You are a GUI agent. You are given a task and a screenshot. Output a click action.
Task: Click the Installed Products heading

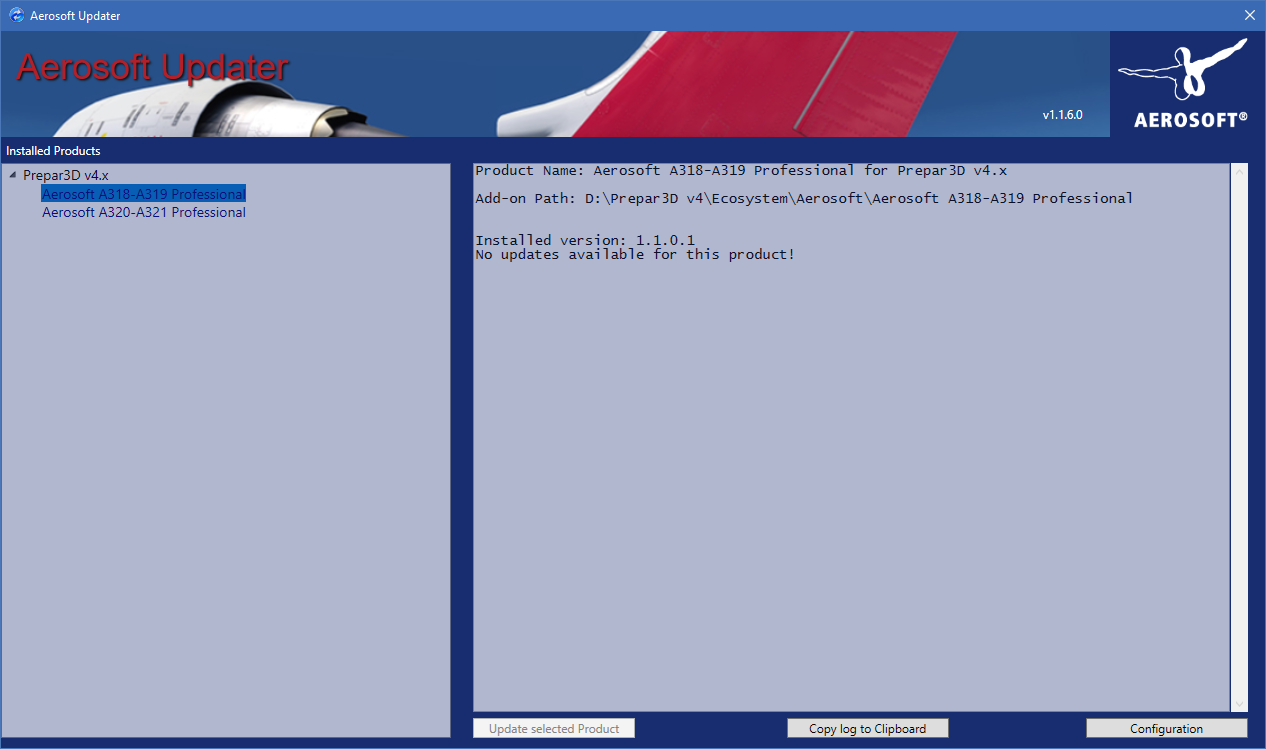(x=53, y=151)
